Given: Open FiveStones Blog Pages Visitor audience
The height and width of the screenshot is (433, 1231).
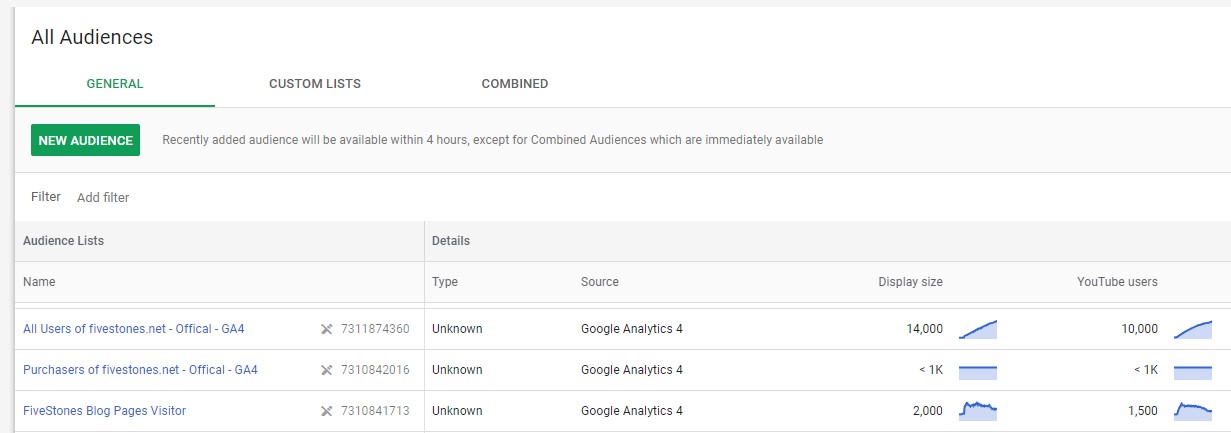Looking at the screenshot, I should (x=104, y=411).
